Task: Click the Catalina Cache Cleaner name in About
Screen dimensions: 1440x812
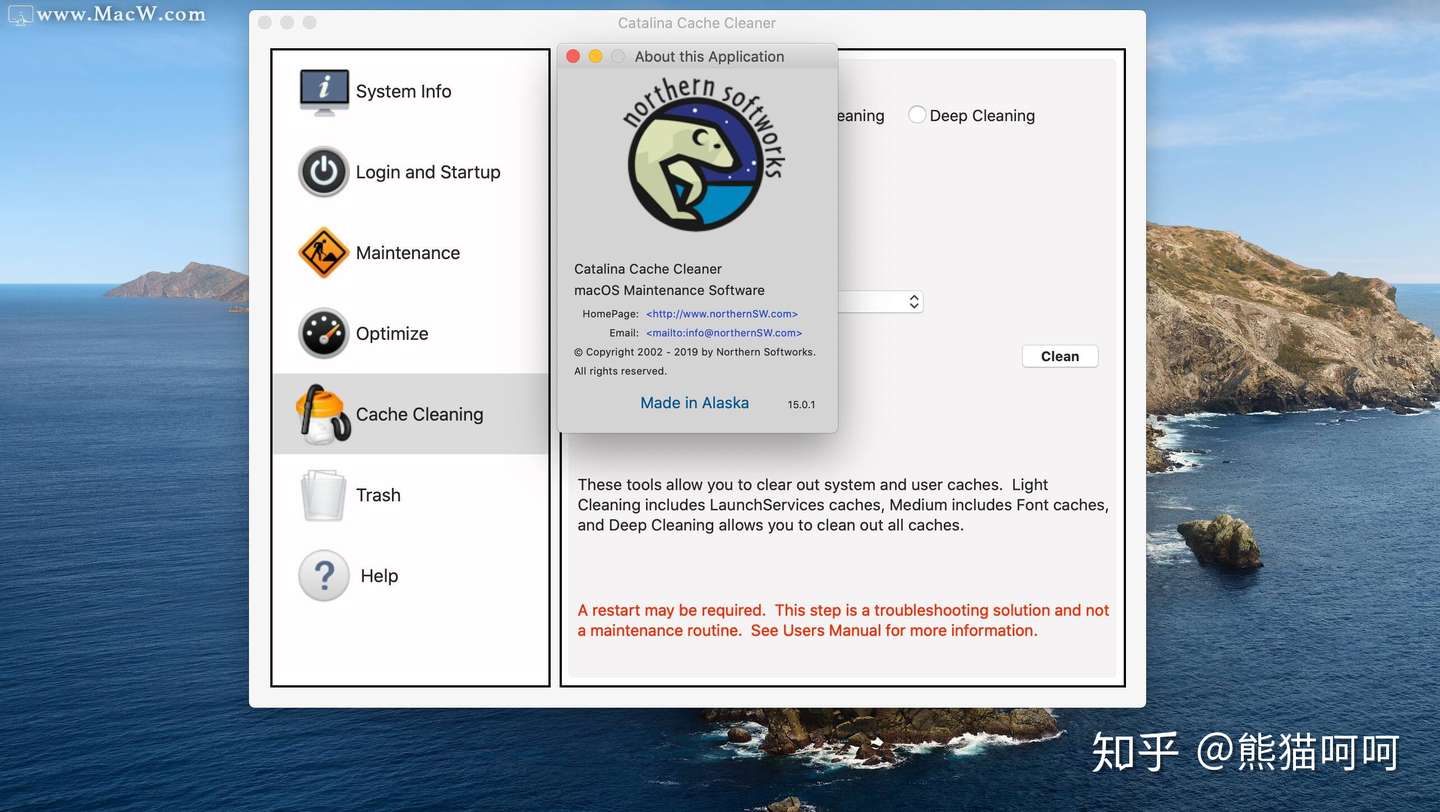Action: [x=648, y=269]
